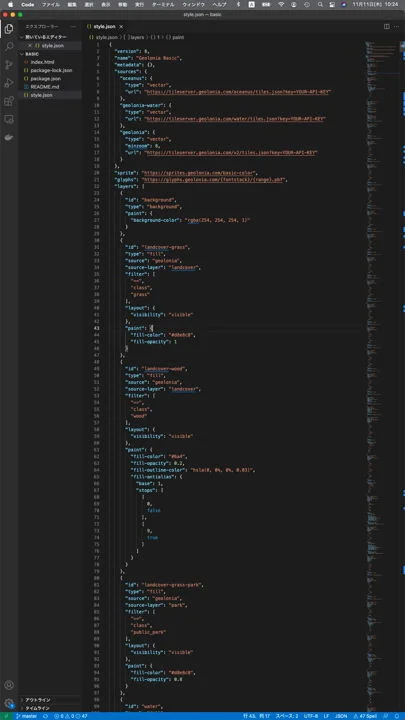The width and height of the screenshot is (405, 720).
Task: Change the indentation spaces setting
Action: (287, 716)
